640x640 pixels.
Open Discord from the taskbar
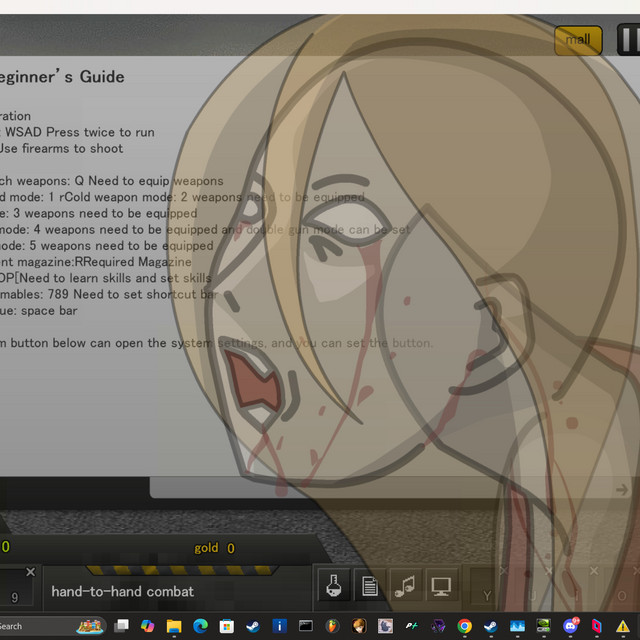coord(570,626)
